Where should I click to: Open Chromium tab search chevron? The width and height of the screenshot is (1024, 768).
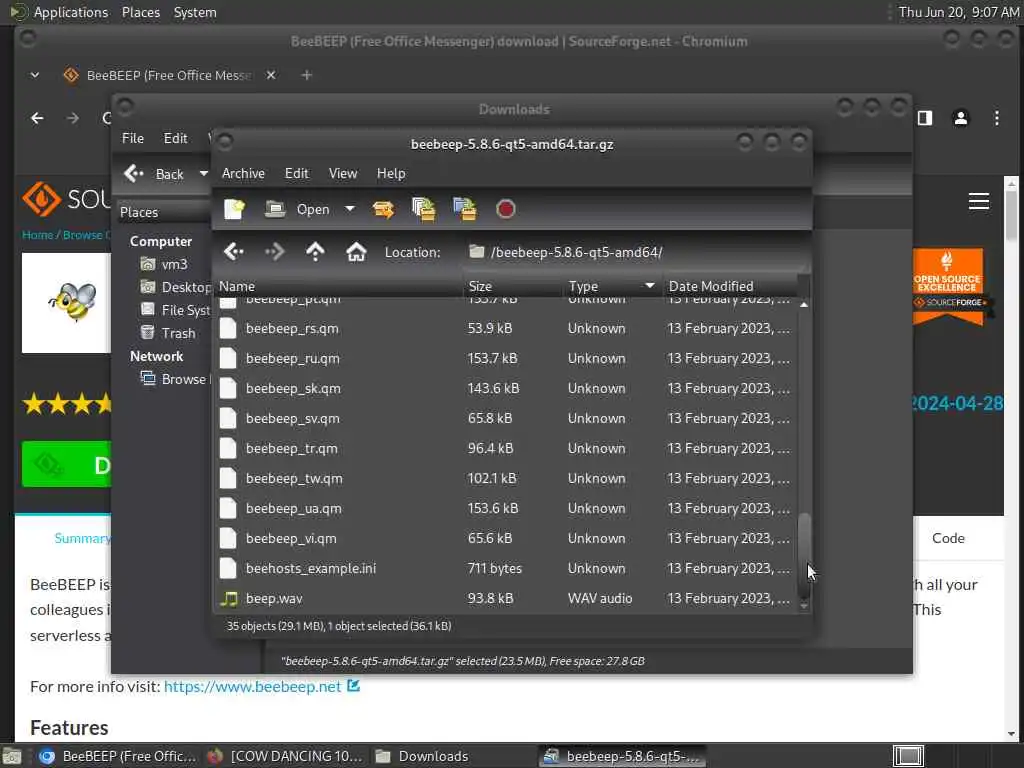coord(35,75)
